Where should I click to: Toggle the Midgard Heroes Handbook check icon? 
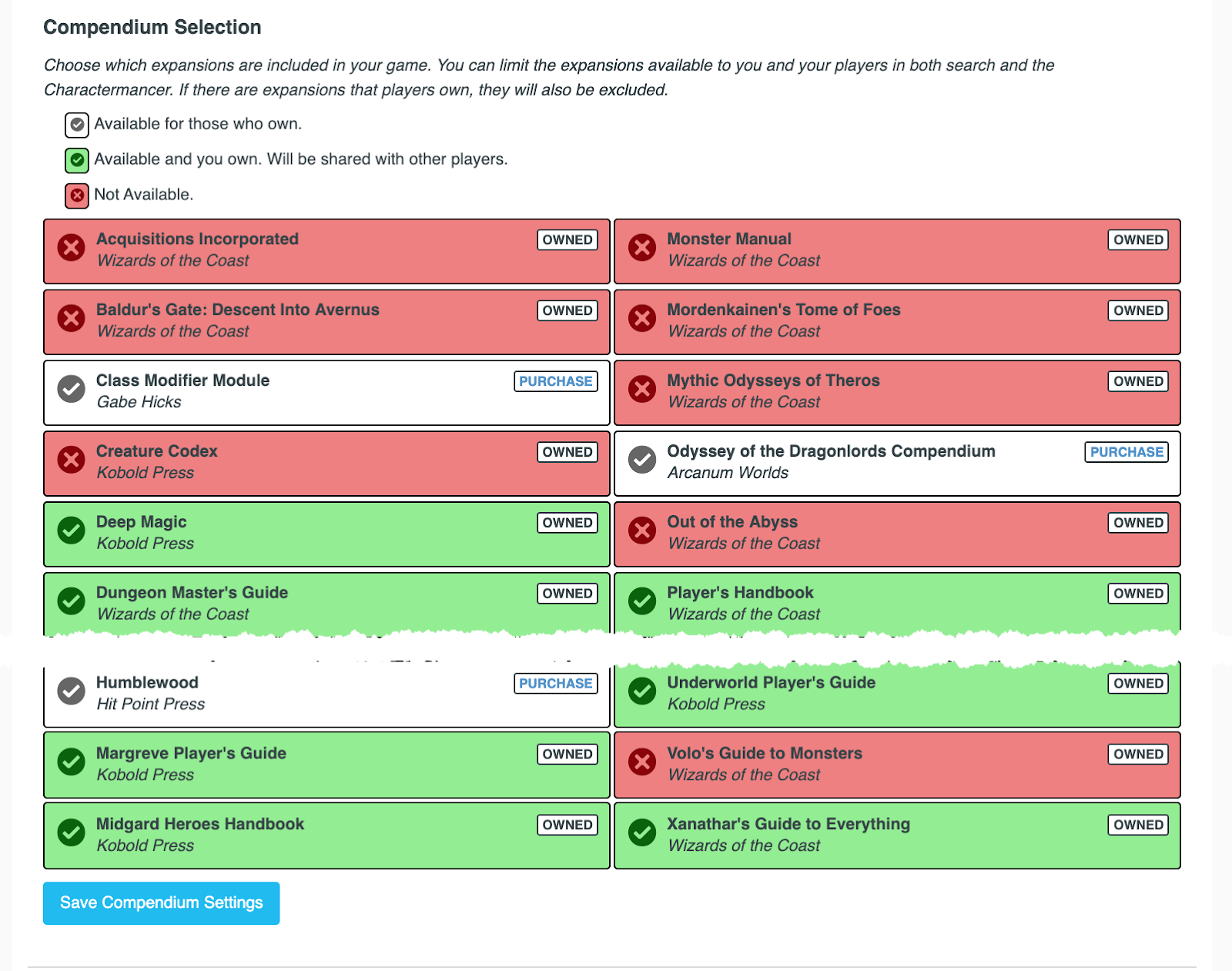72,833
